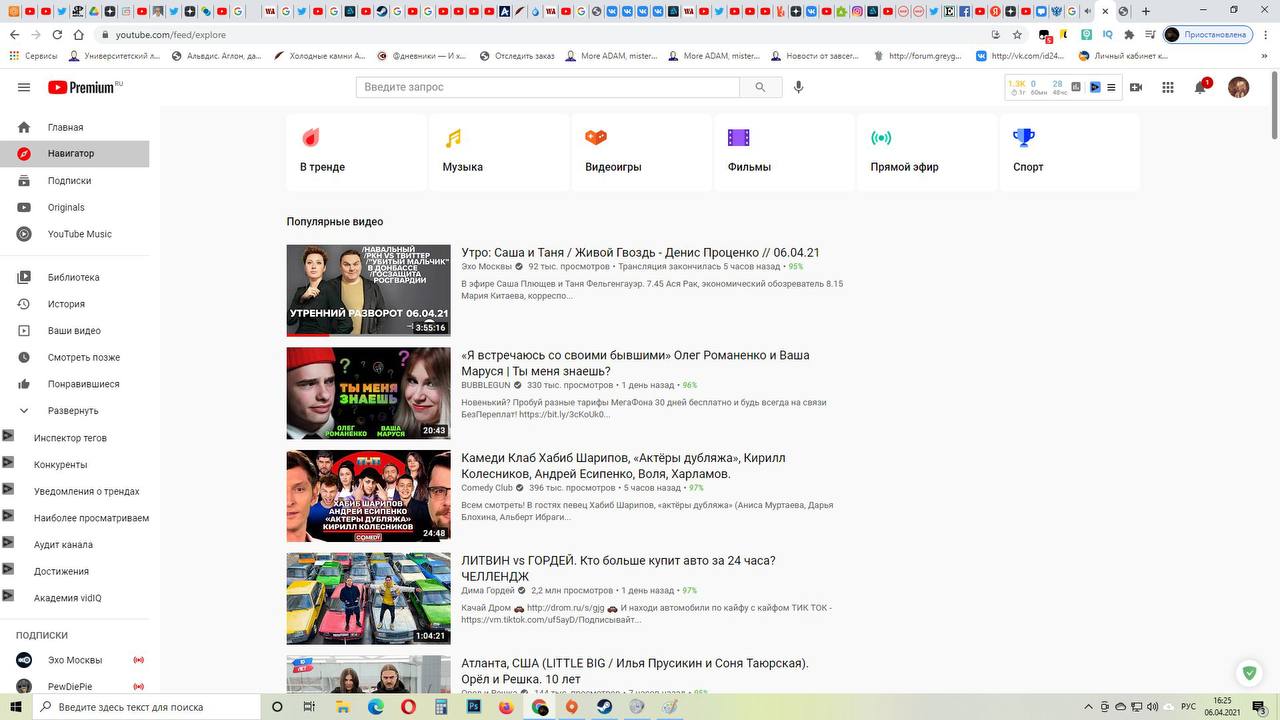Screen dimensions: 1280x720
Task: Expand Наиболее просматриваем arrow
Action: click(7, 517)
